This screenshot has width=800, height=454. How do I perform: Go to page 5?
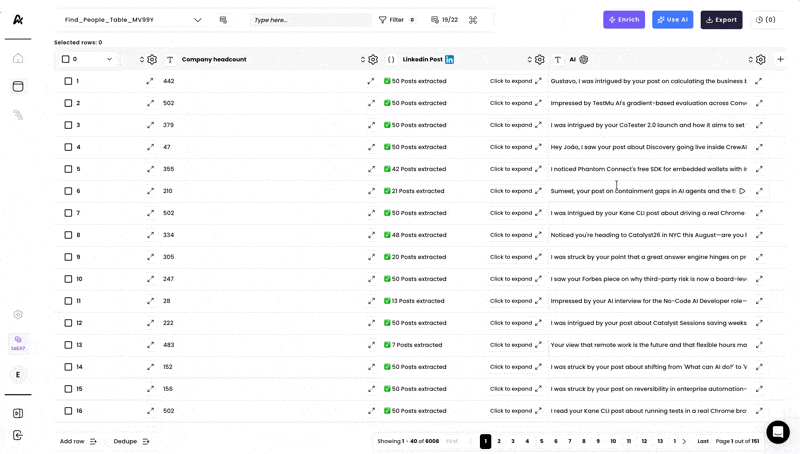tap(541, 441)
